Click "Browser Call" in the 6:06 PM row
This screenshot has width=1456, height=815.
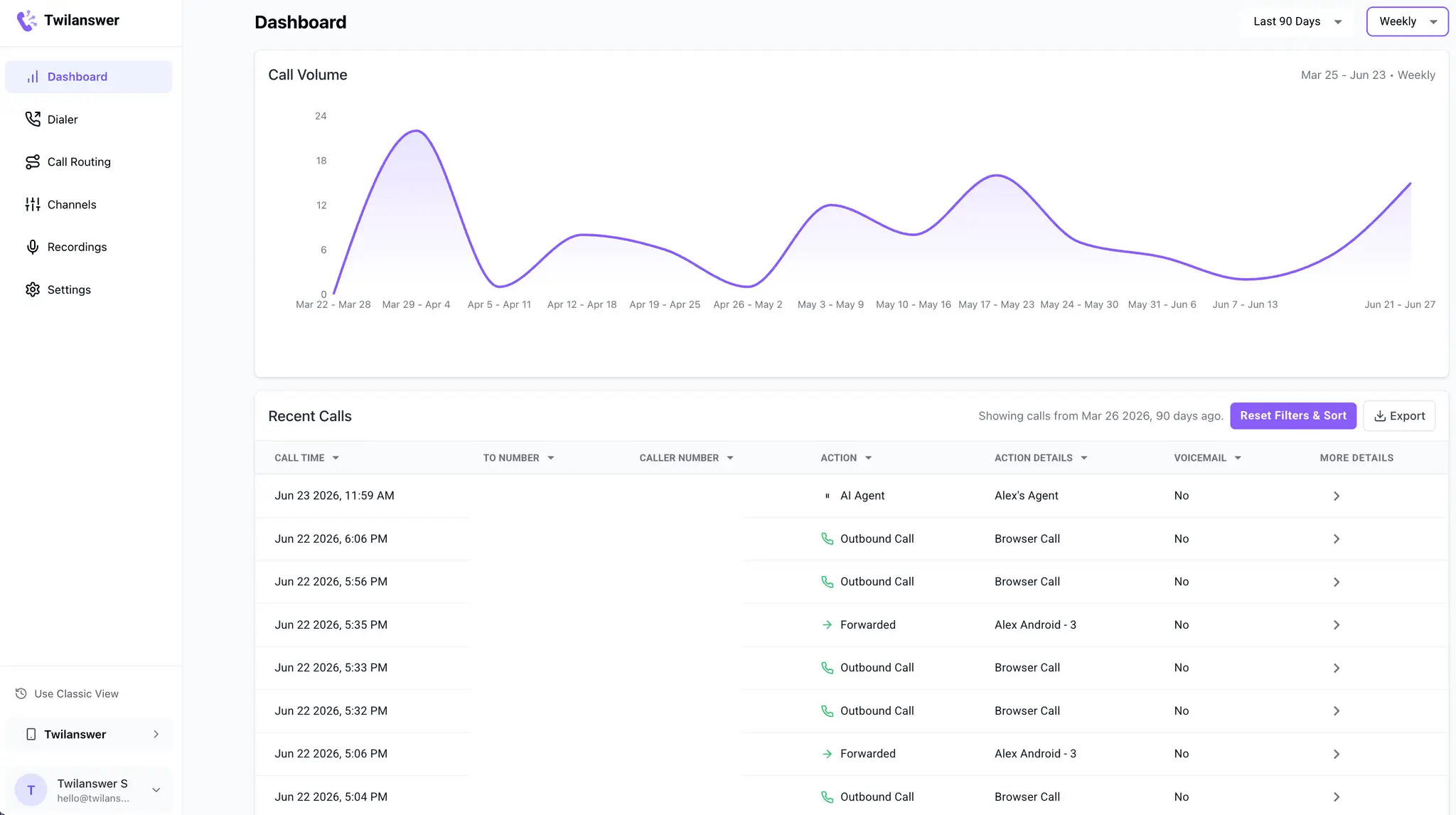(x=1027, y=539)
